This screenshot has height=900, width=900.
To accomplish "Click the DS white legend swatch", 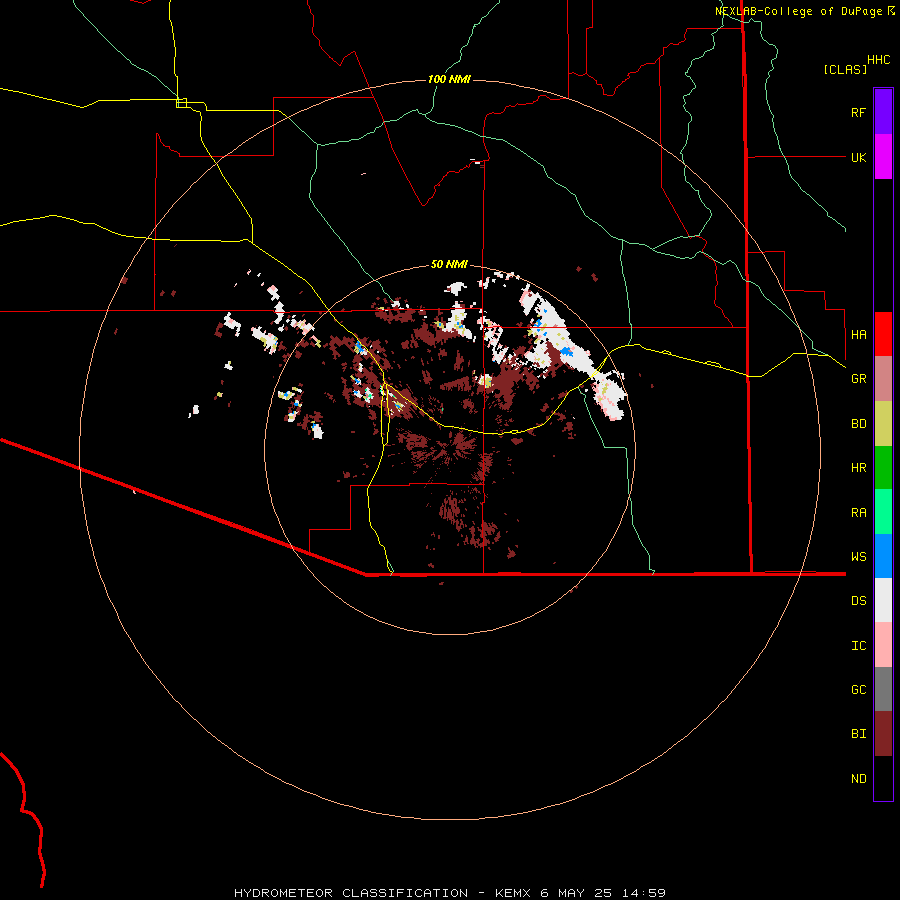I will (883, 600).
